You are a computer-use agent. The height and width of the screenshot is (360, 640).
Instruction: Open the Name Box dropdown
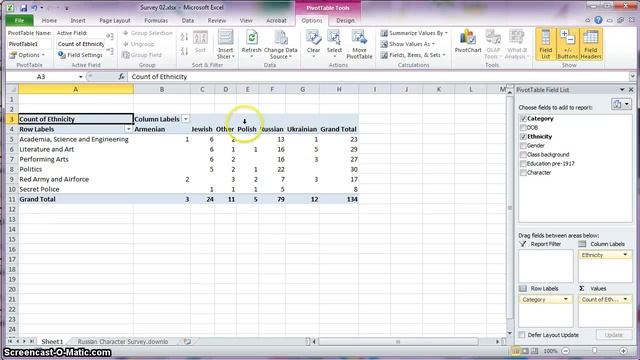tap(80, 76)
